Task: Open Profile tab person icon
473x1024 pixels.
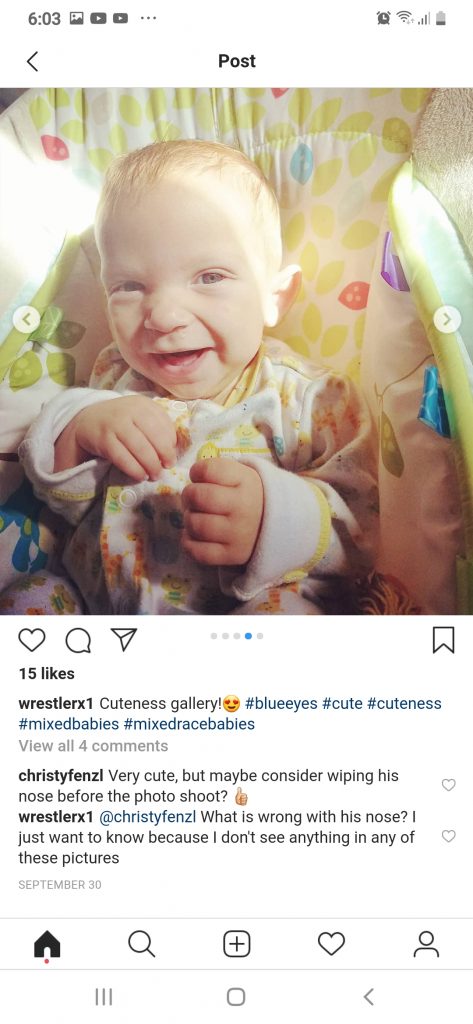Action: pyautogui.click(x=427, y=944)
